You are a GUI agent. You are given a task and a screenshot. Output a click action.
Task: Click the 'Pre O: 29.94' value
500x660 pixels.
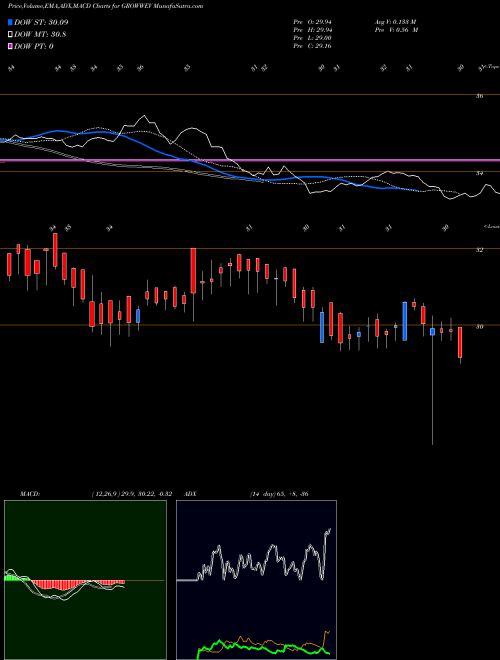[313, 22]
